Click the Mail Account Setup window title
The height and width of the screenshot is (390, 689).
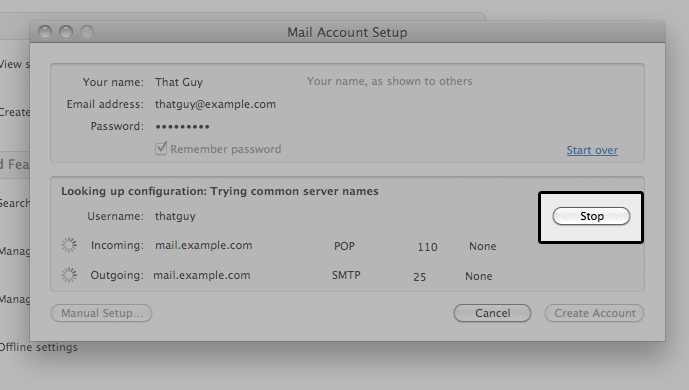point(347,32)
